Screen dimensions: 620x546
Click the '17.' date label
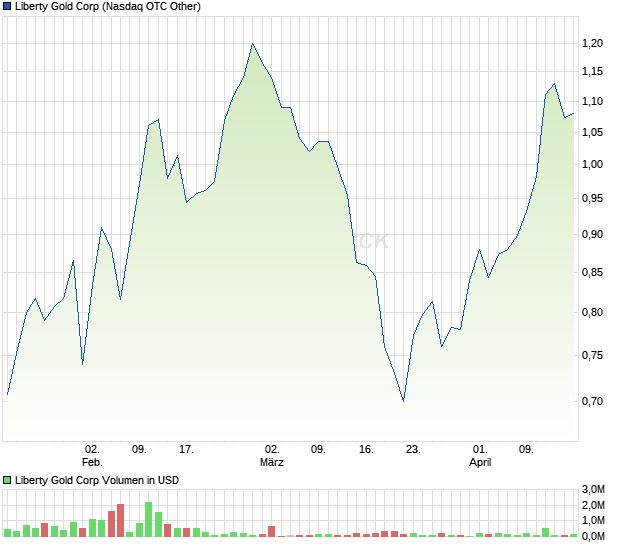pyautogui.click(x=186, y=449)
